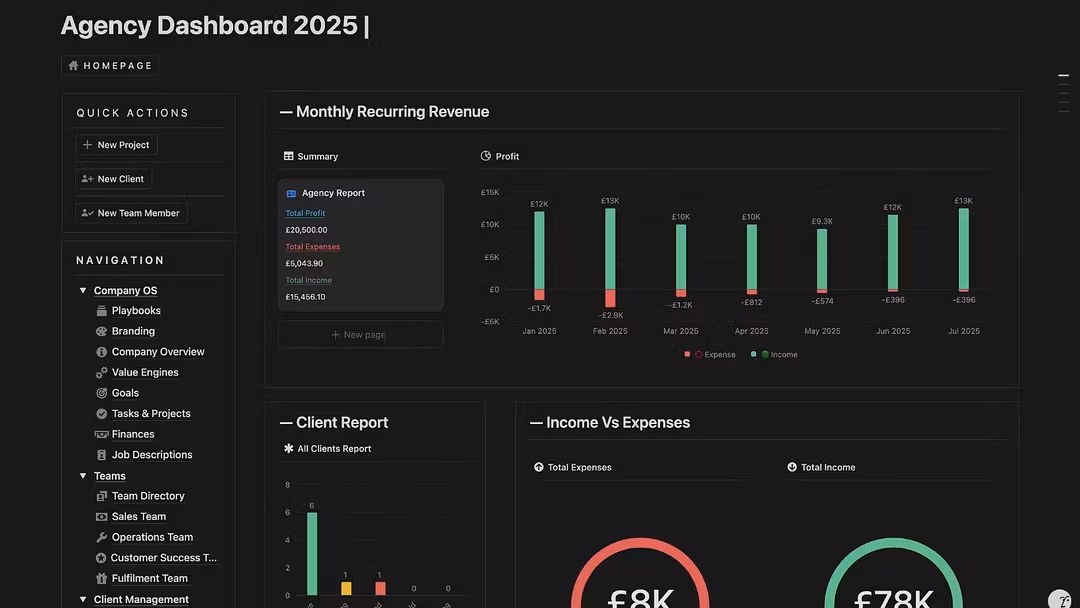Screen dimensions: 1080x608
Task: Click the Operations Team wrench icon
Action: (x=101, y=537)
